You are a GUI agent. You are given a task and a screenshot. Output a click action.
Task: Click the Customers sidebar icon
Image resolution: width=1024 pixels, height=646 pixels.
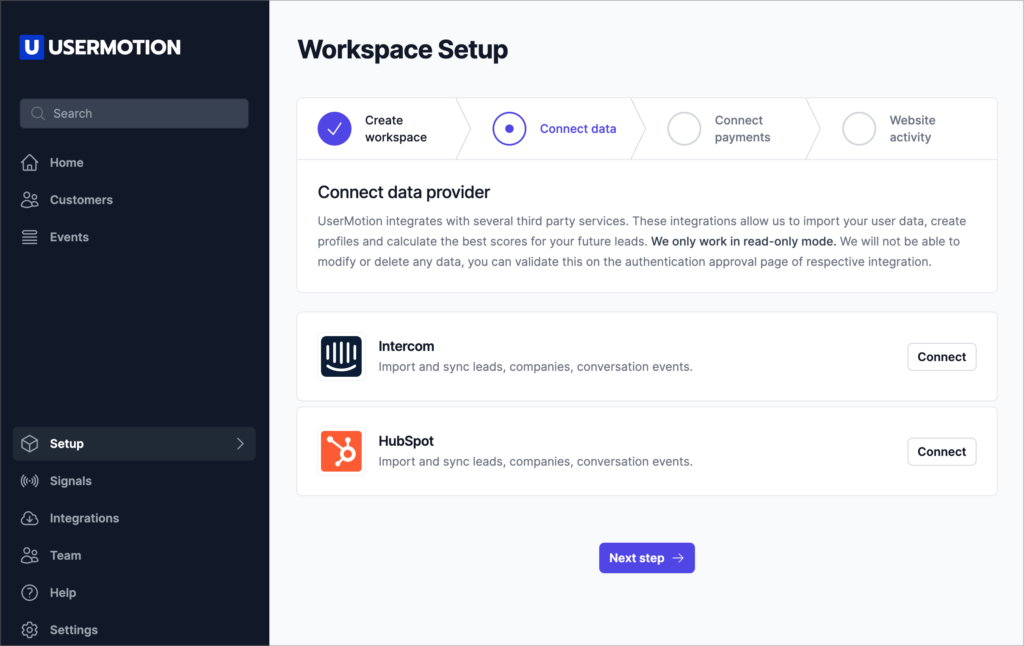coord(30,199)
